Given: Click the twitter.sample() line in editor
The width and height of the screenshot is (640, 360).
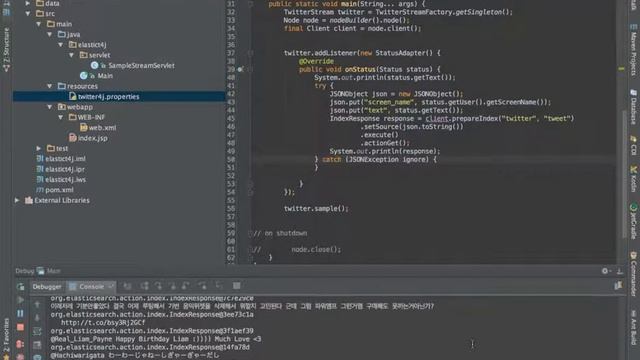Looking at the screenshot, I should click(x=316, y=209).
